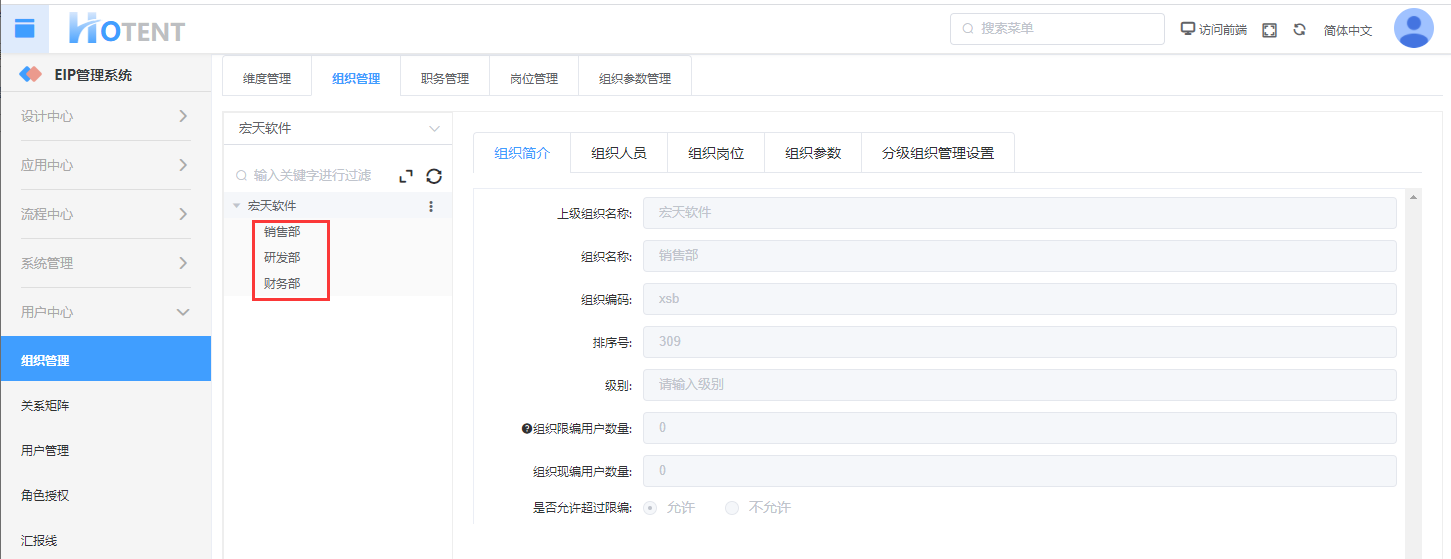Switch language via 简体中文
Screen dimensions: 1451x559
tap(1347, 30)
